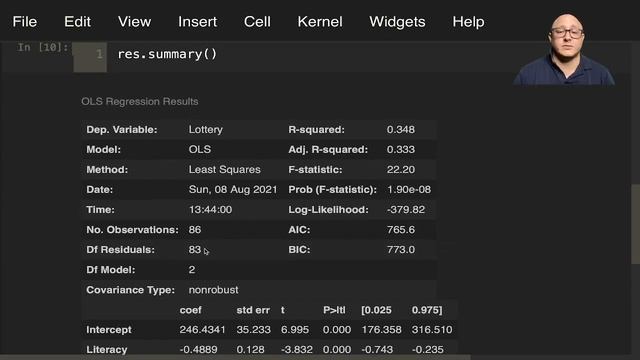Viewport: 640px width, 360px height.
Task: Open the Help menu
Action: [x=468, y=22]
